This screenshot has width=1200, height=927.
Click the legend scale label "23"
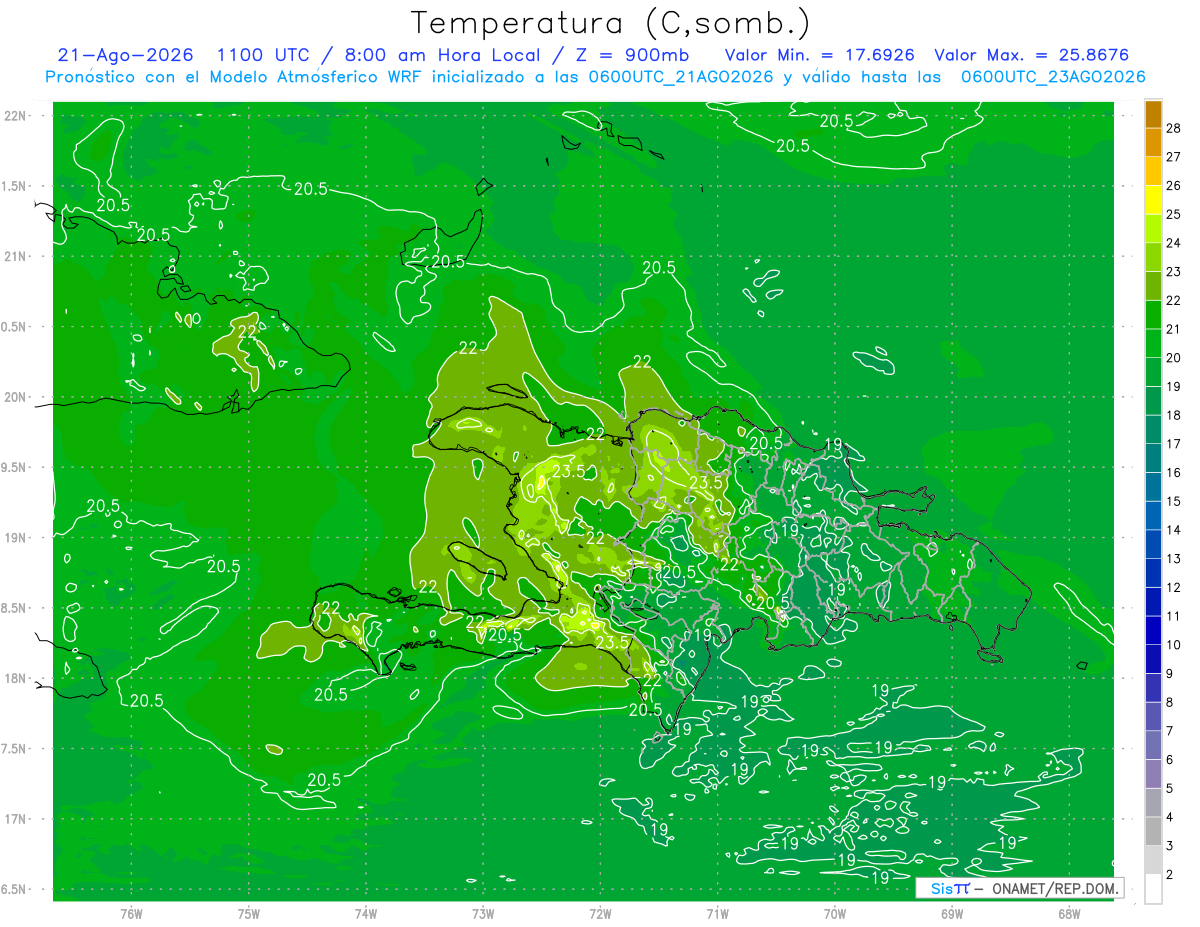[x=1174, y=272]
